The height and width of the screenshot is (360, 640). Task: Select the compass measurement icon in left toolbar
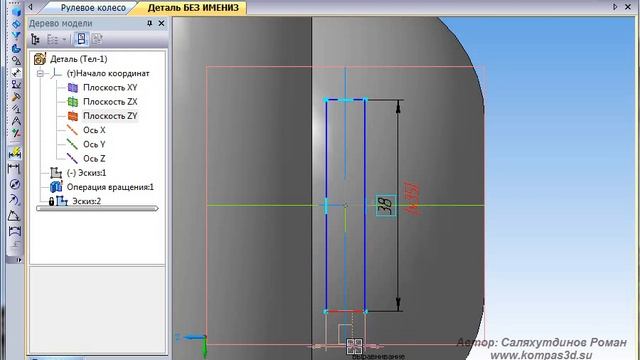pyautogui.click(x=16, y=121)
